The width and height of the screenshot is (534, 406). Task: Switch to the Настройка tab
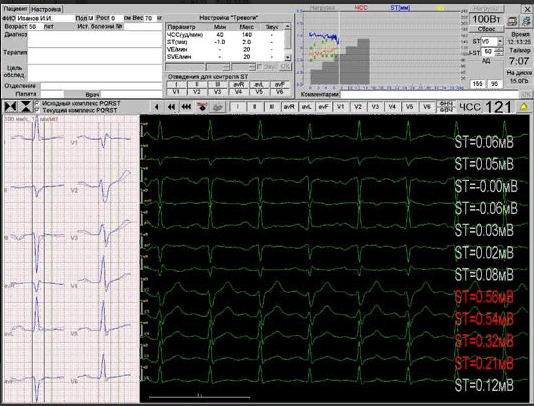[x=46, y=9]
